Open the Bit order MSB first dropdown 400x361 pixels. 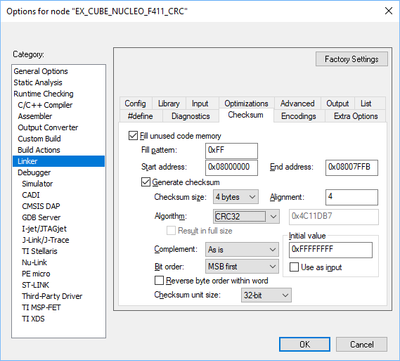(242, 267)
